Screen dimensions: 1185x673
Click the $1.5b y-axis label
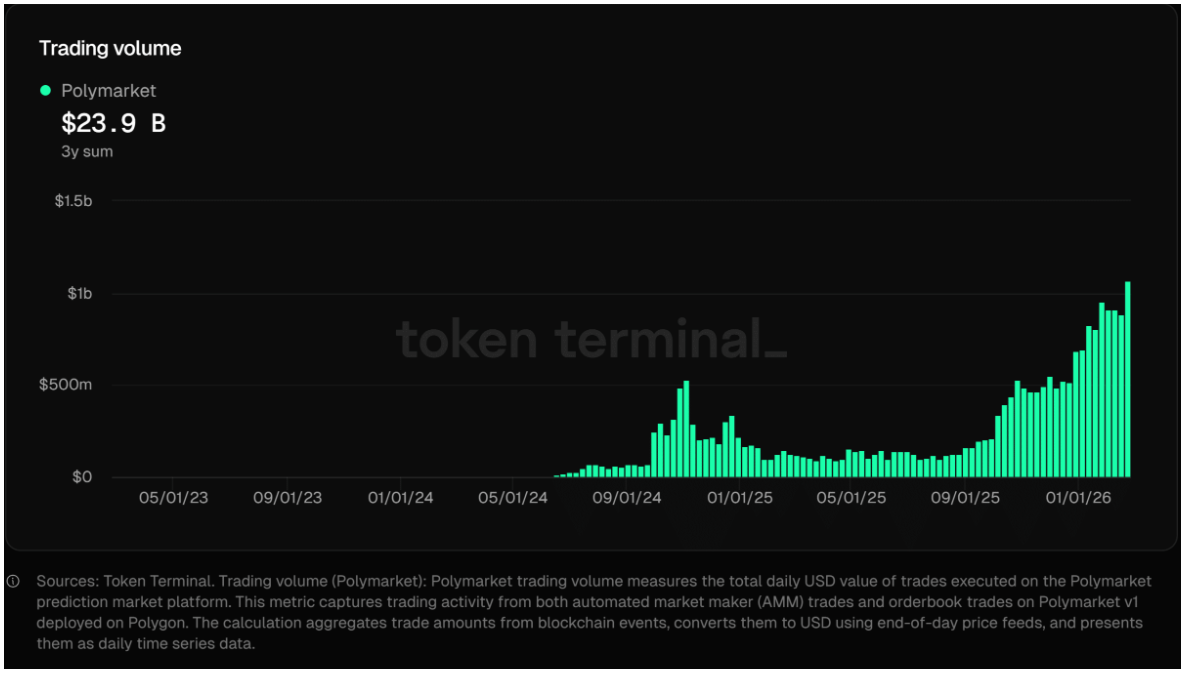coord(73,201)
